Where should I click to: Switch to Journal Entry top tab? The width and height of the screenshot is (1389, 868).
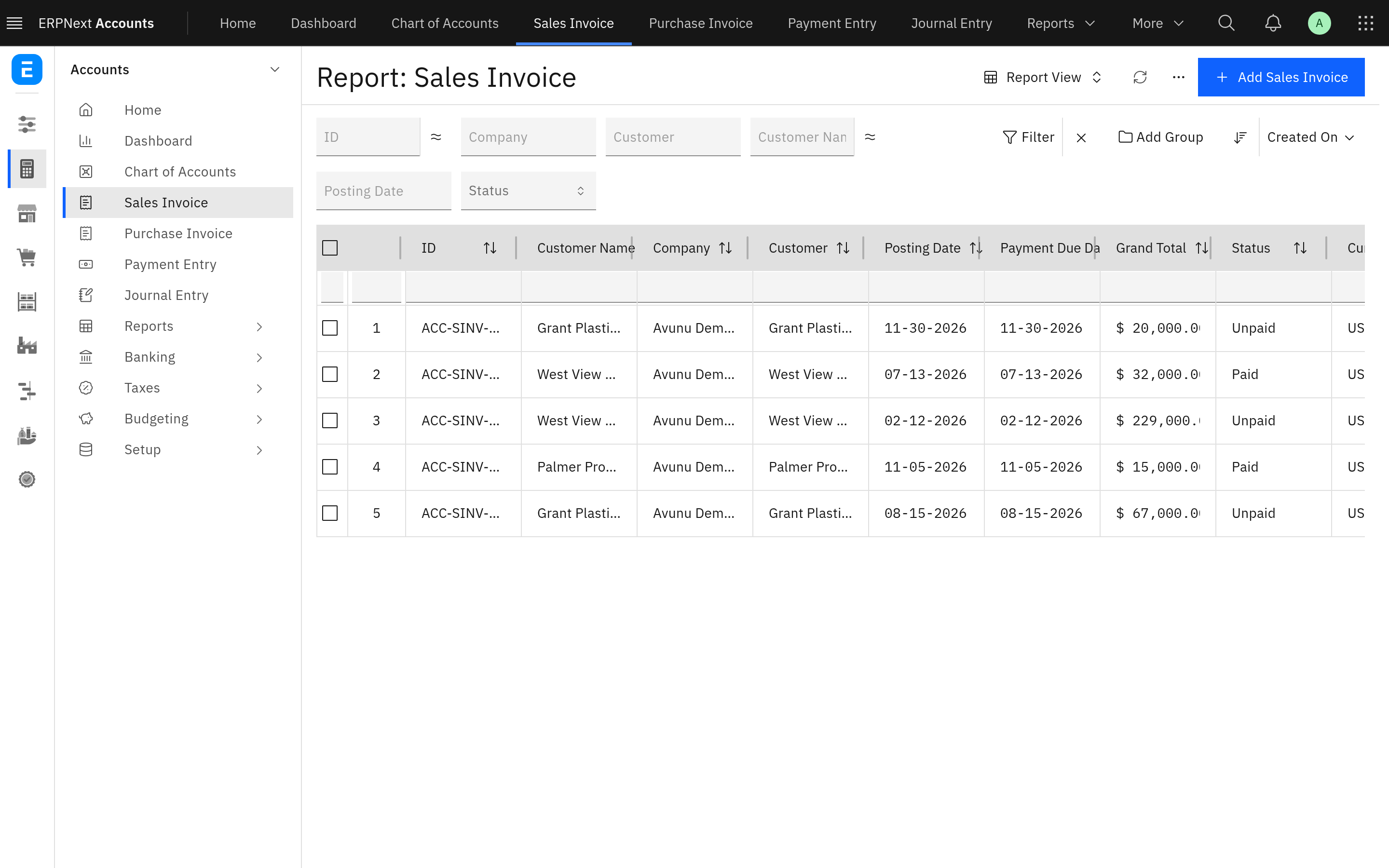[x=952, y=23]
